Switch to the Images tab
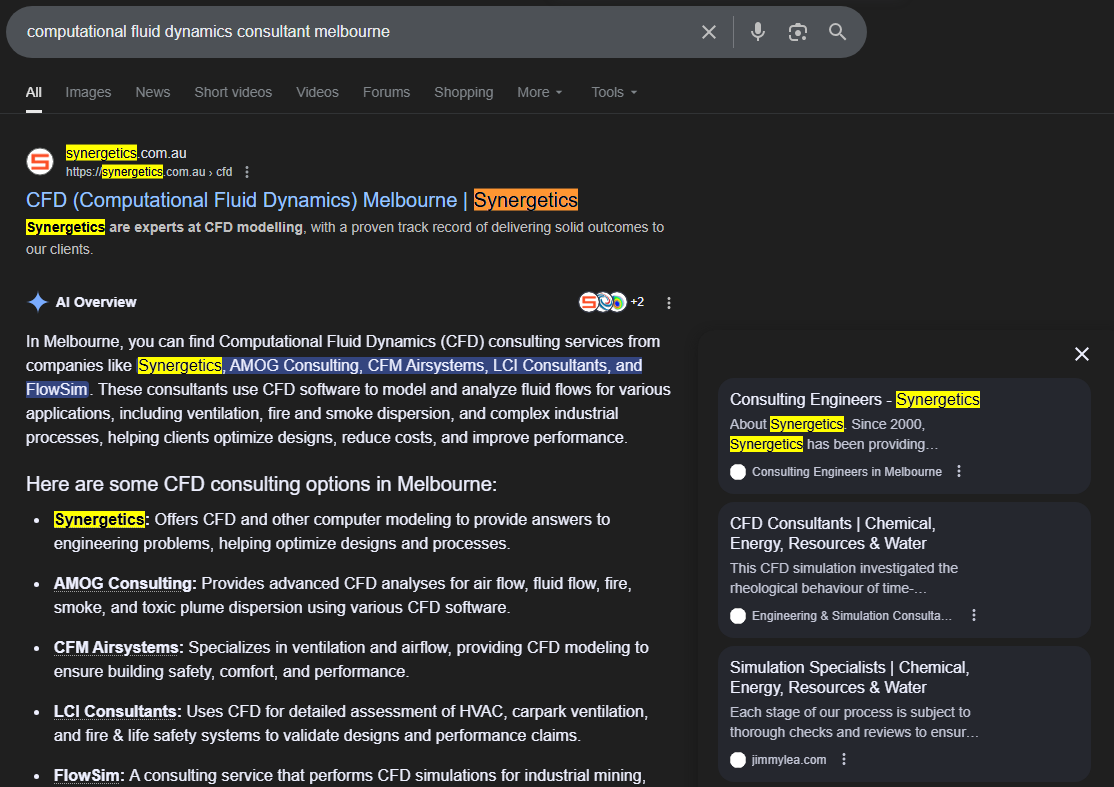This screenshot has width=1114, height=787. [88, 92]
